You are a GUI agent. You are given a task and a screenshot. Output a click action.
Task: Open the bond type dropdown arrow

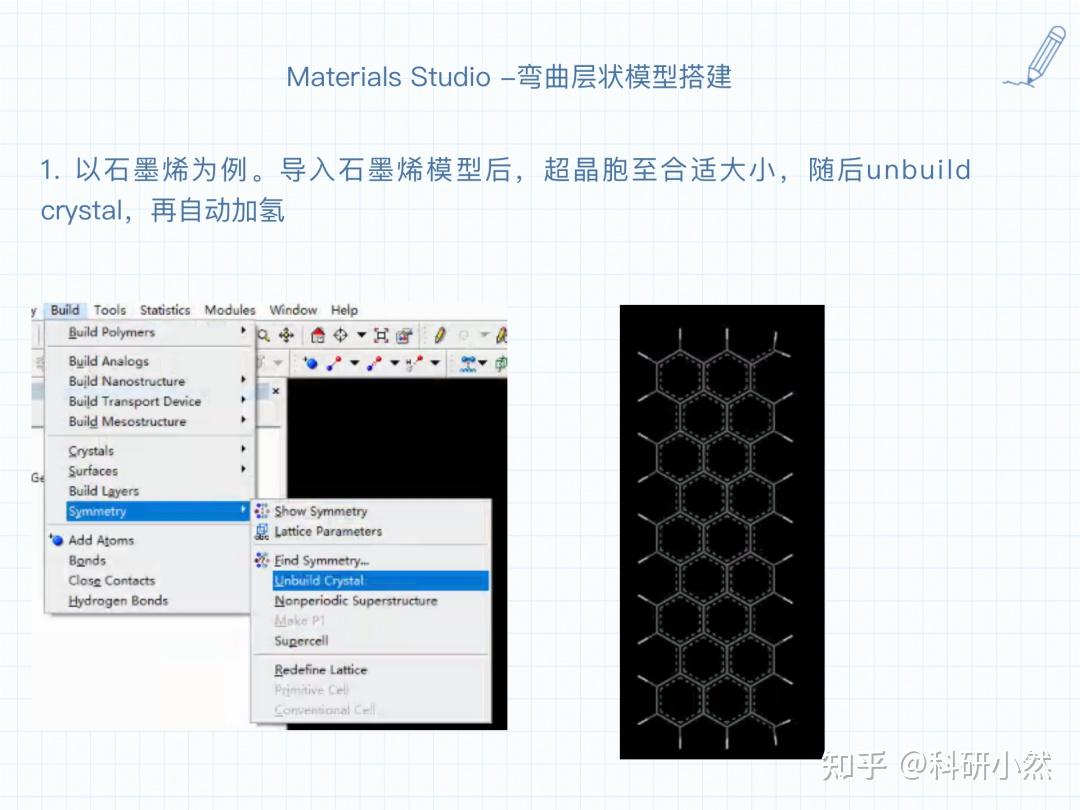pyautogui.click(x=353, y=362)
